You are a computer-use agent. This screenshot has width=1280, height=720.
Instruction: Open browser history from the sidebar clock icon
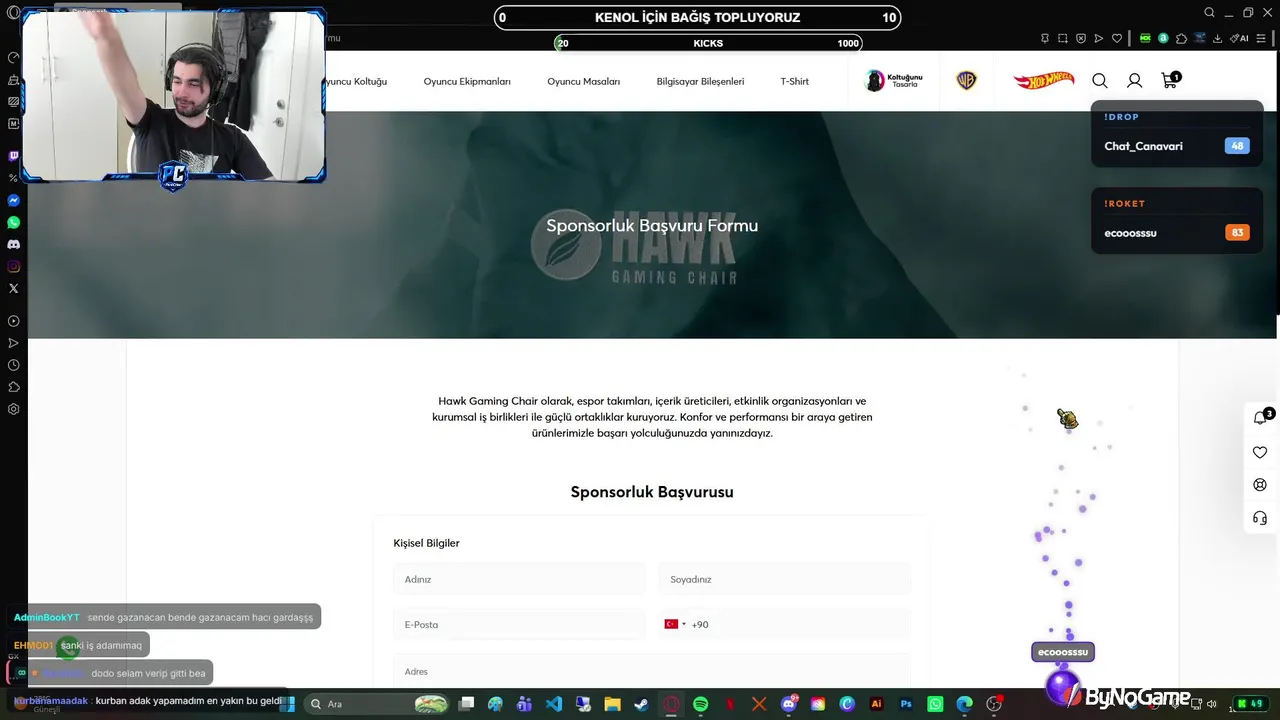pos(14,365)
